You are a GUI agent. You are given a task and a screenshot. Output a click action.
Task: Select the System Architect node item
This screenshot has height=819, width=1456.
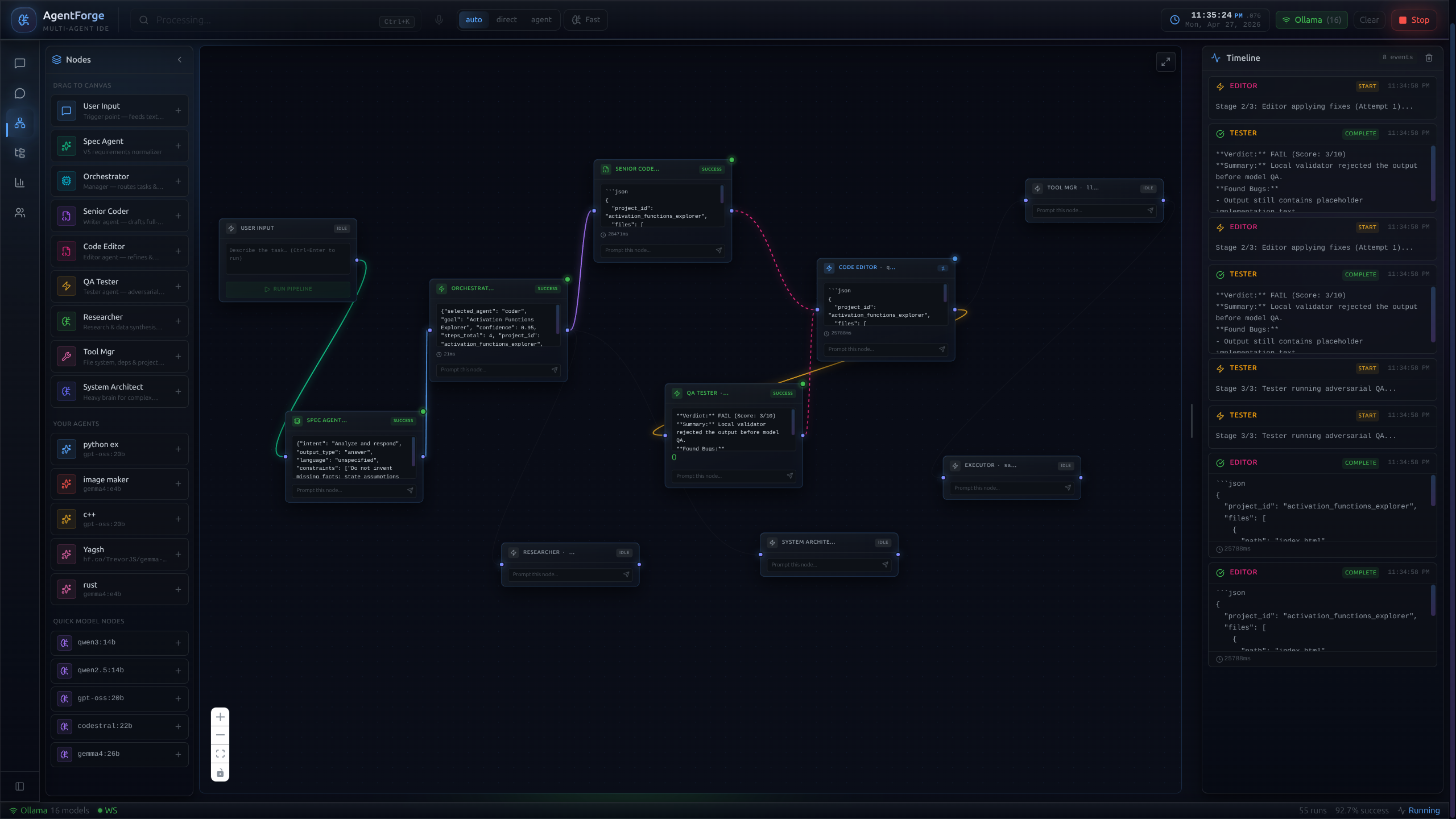[119, 392]
